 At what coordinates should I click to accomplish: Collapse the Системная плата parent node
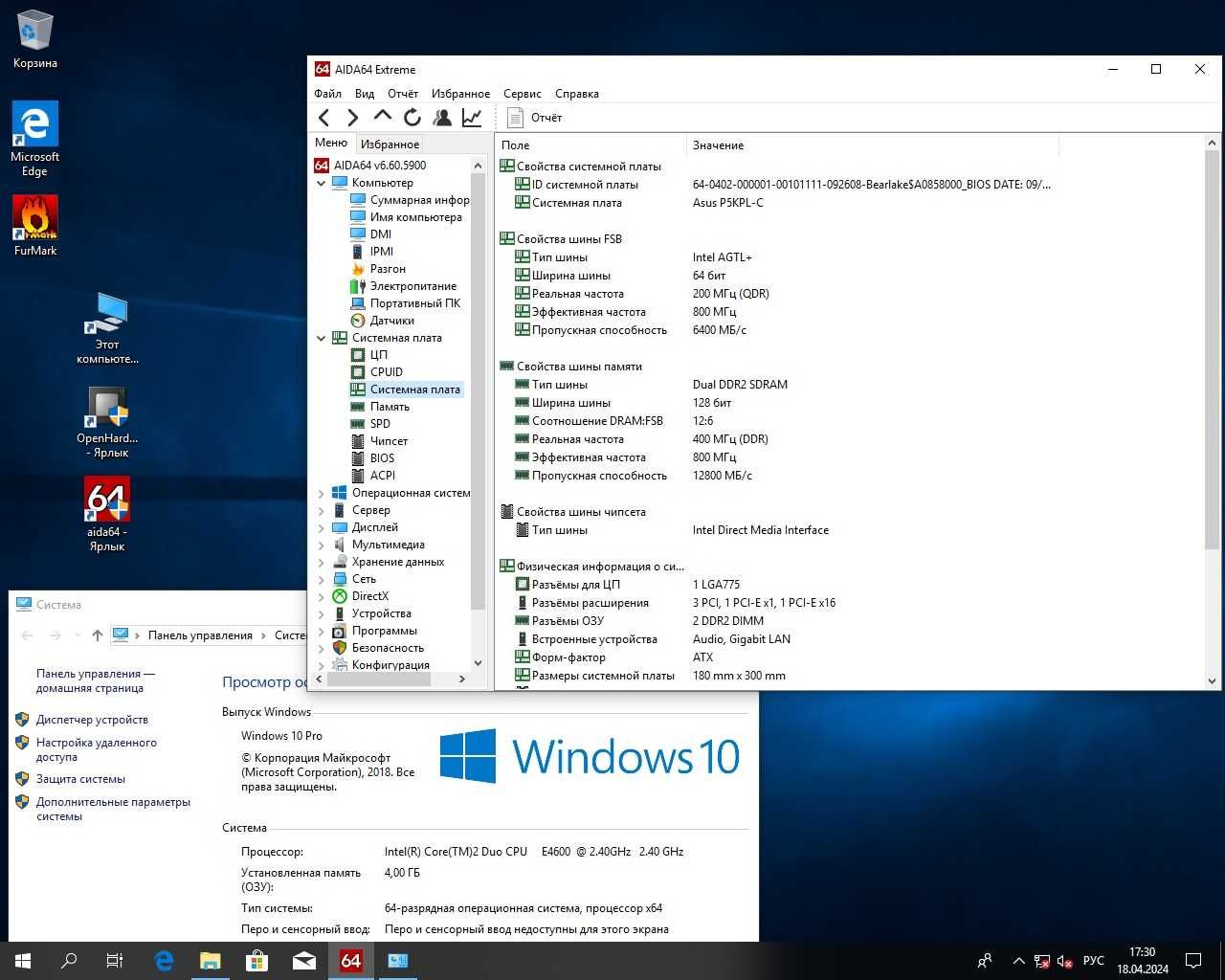pyautogui.click(x=322, y=338)
